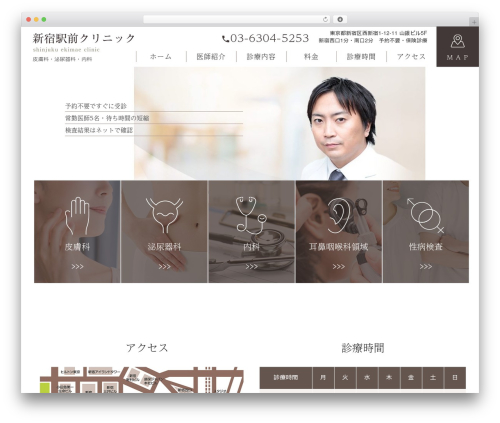Click the round icon right of address bar
The image size is (500, 423).
pyautogui.click(x=340, y=20)
